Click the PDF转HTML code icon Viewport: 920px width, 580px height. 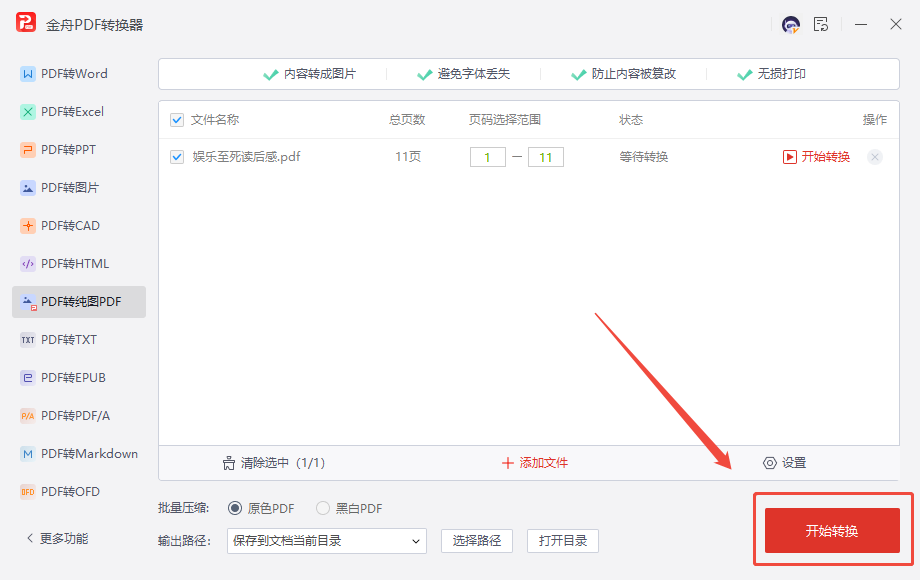click(28, 264)
